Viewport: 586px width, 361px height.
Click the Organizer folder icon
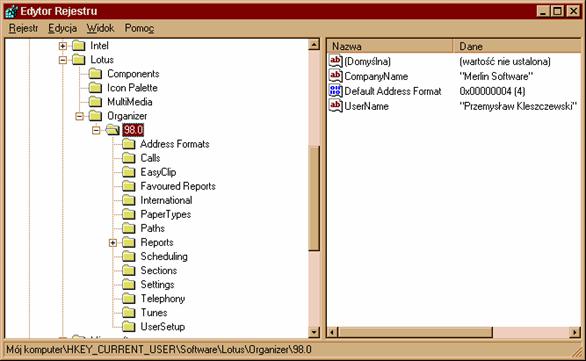point(95,116)
